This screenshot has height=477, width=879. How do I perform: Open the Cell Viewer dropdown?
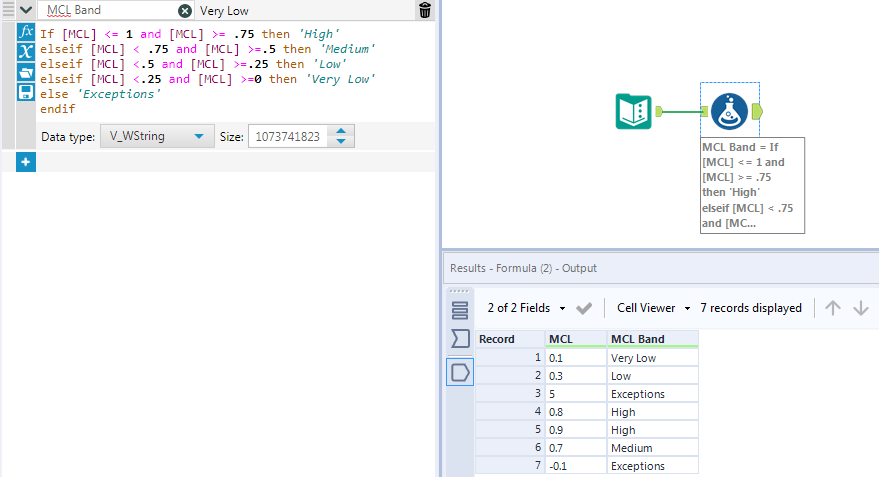pos(654,308)
